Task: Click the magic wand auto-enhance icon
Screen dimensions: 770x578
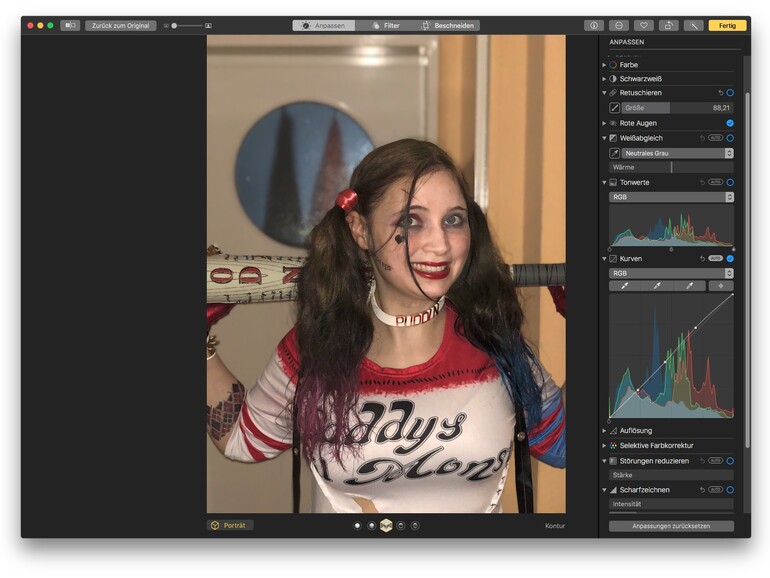Action: click(693, 25)
